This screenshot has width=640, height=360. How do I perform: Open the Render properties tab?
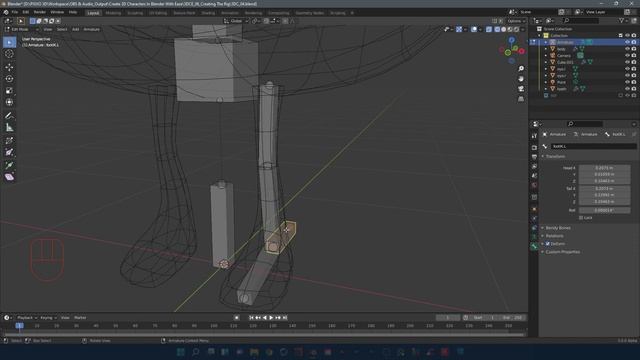534,147
